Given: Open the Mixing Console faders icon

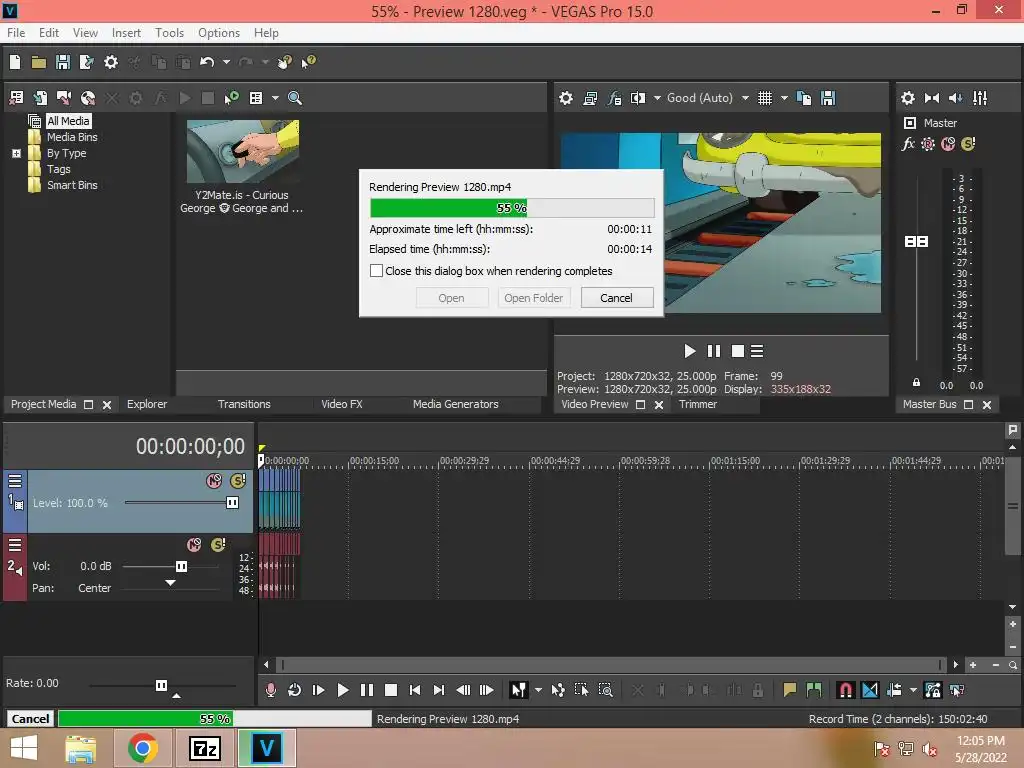Looking at the screenshot, I should 980,98.
